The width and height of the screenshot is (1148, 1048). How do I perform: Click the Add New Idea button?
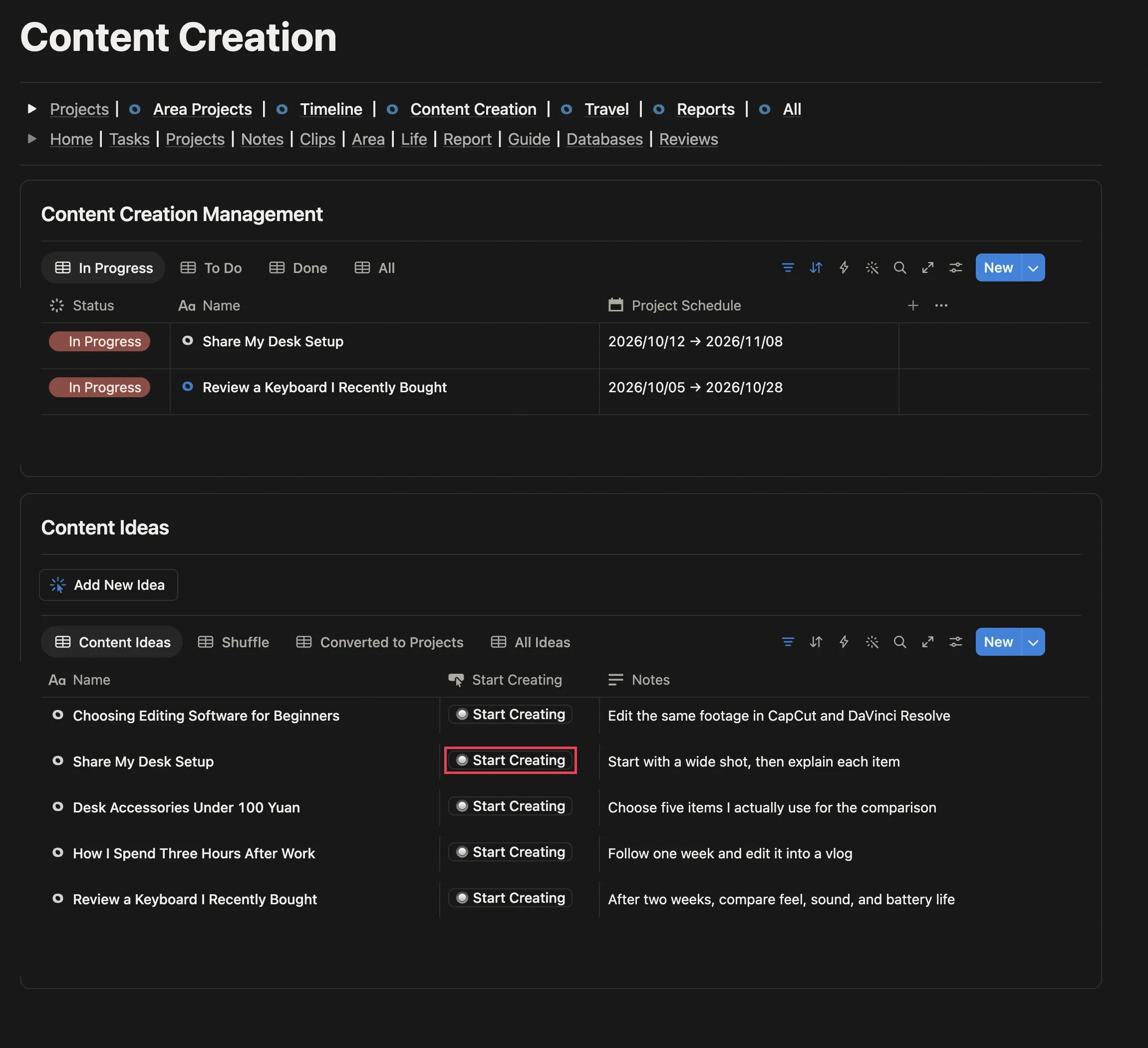[108, 584]
